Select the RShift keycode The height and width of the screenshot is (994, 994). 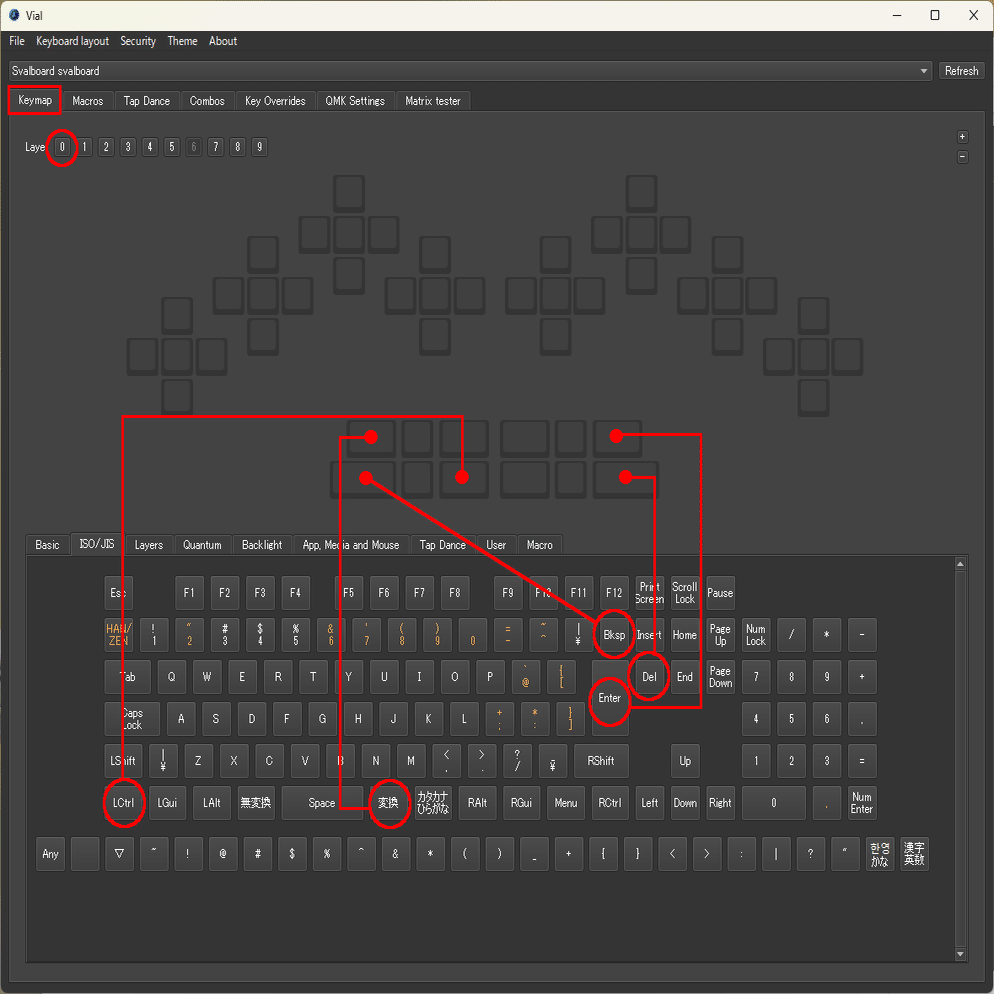[600, 761]
